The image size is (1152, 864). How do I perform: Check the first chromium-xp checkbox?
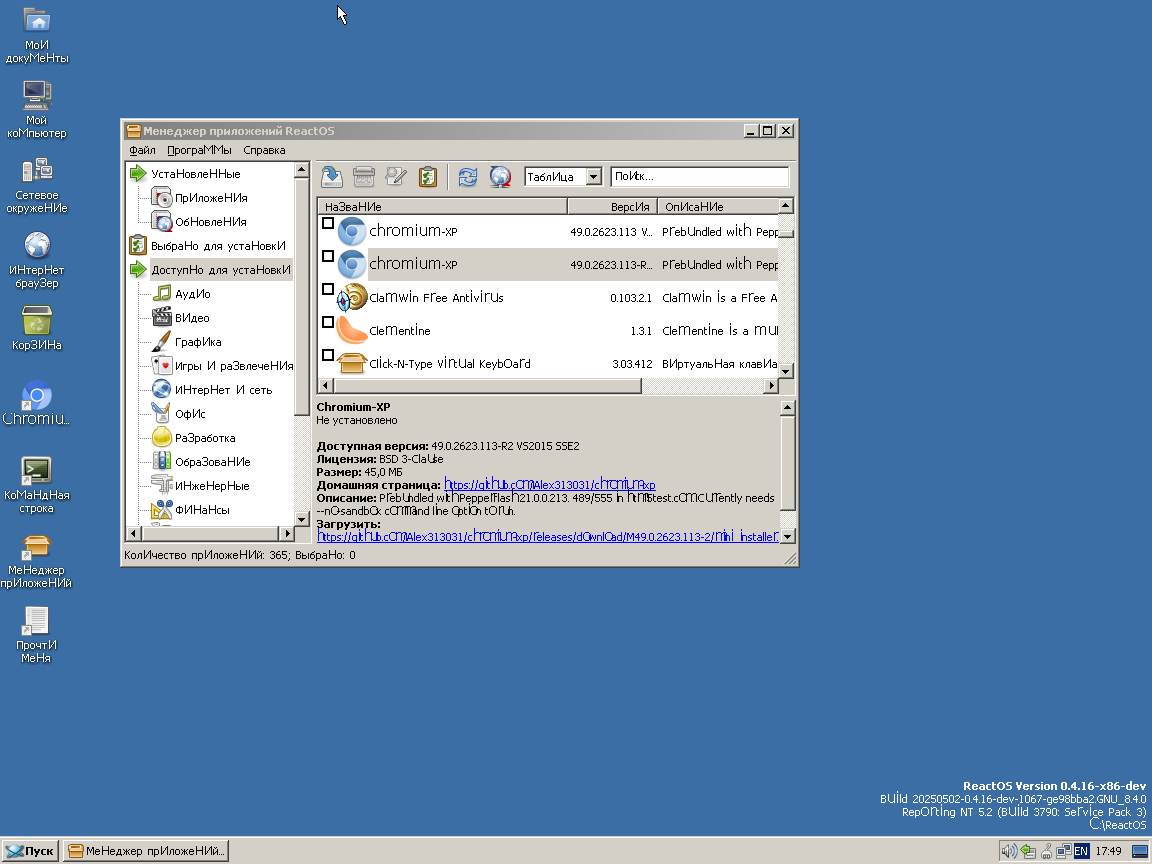[x=328, y=223]
